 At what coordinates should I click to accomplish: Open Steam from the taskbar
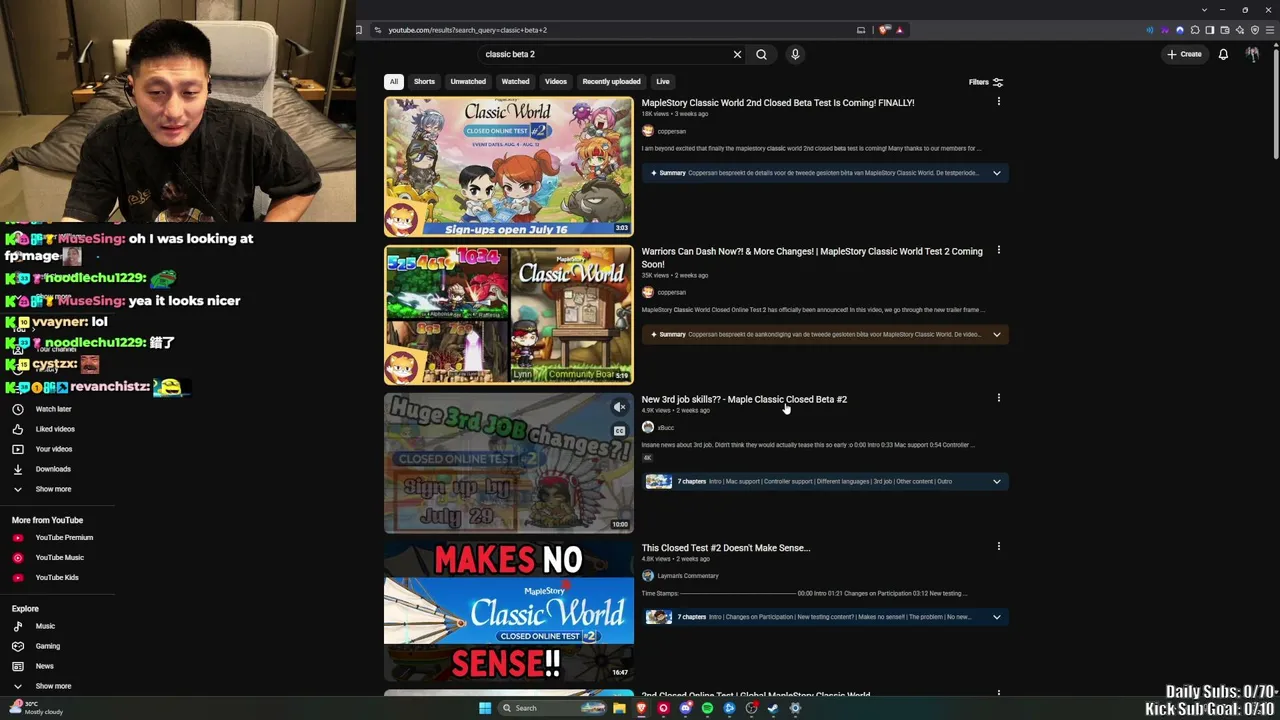point(773,708)
